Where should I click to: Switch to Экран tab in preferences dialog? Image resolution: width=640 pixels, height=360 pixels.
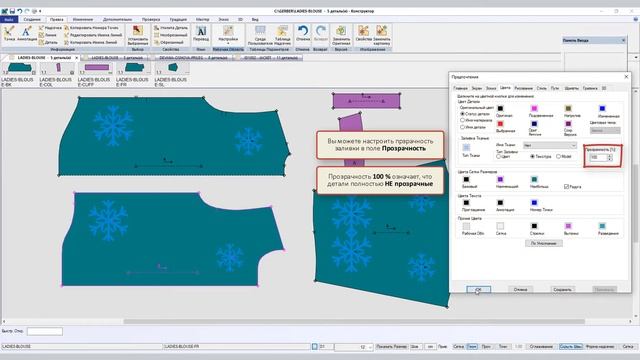click(x=476, y=88)
